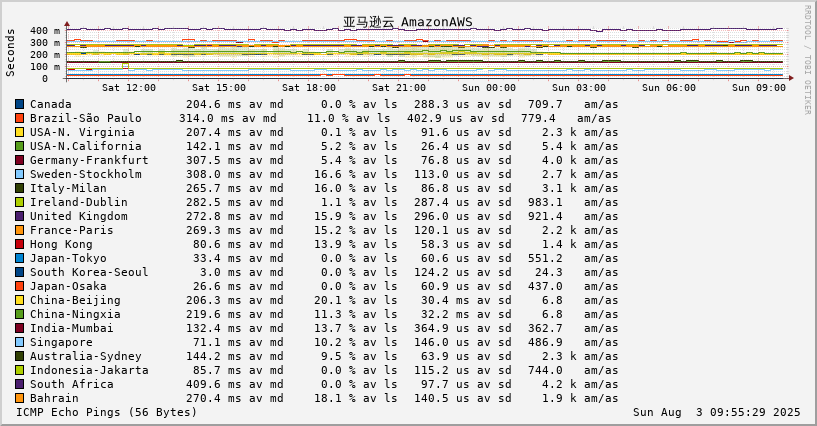Select the 'USA-N.California' legend label
This screenshot has width=817, height=426.
pos(85,146)
